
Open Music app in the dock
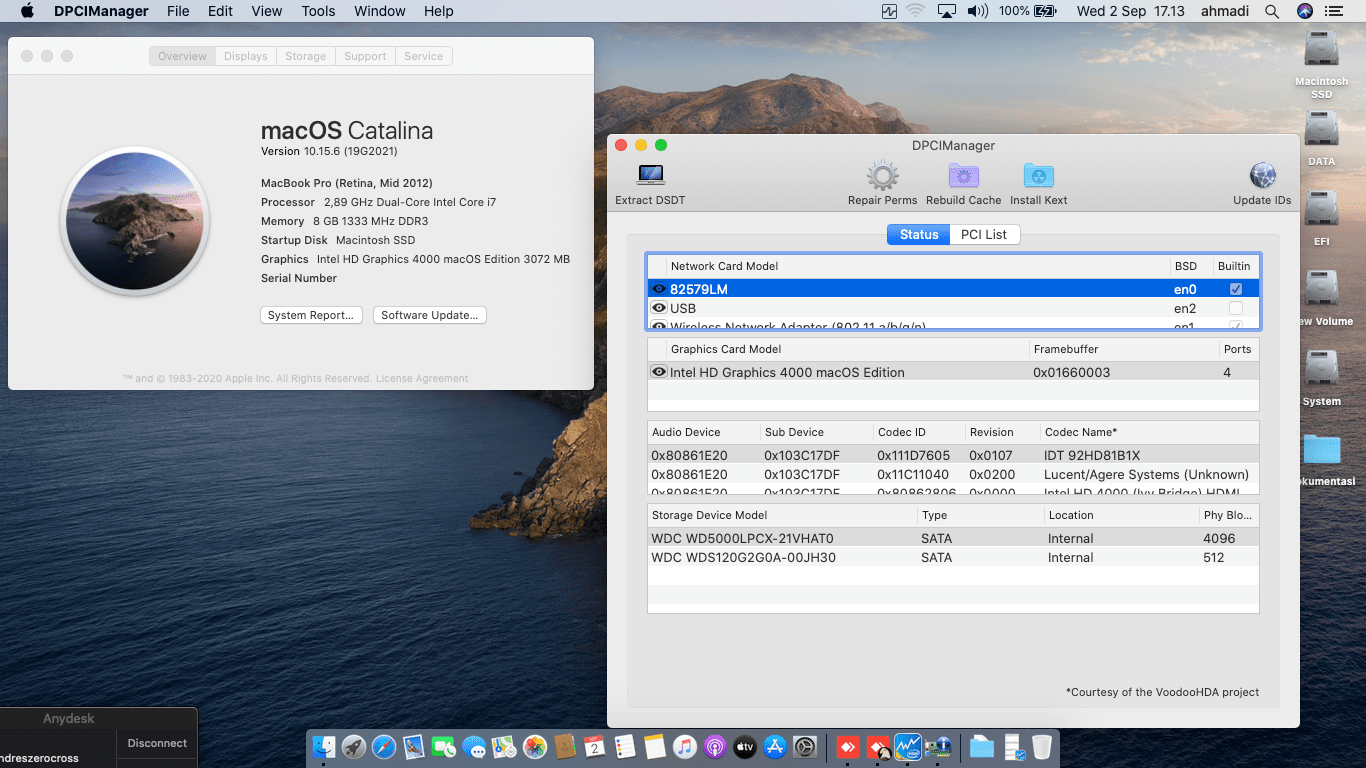(x=685, y=747)
